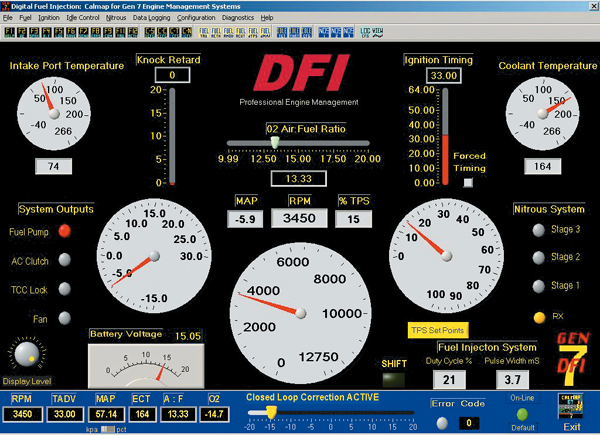The width and height of the screenshot is (600, 435).
Task: Click the F2 toolbar icon
Action: (22, 32)
